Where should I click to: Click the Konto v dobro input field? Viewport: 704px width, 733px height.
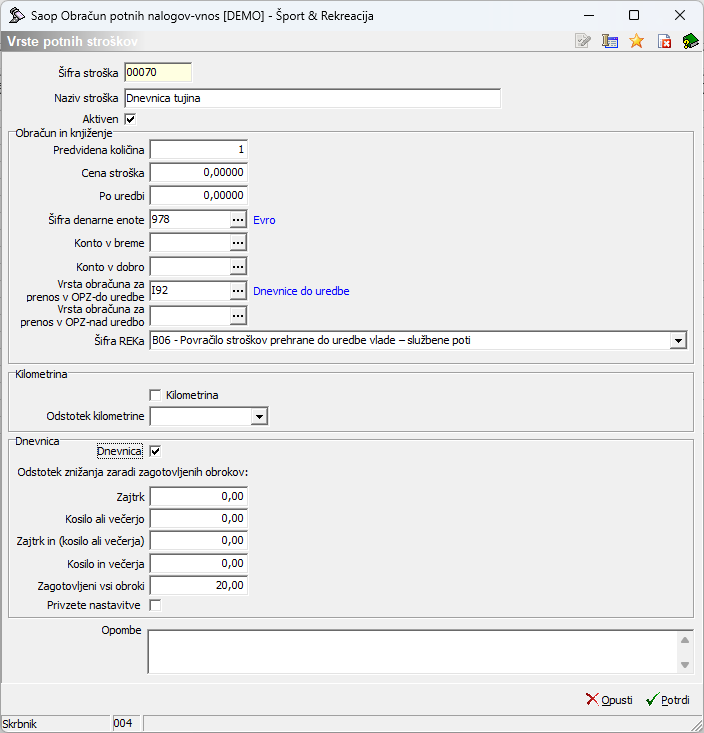click(x=190, y=267)
